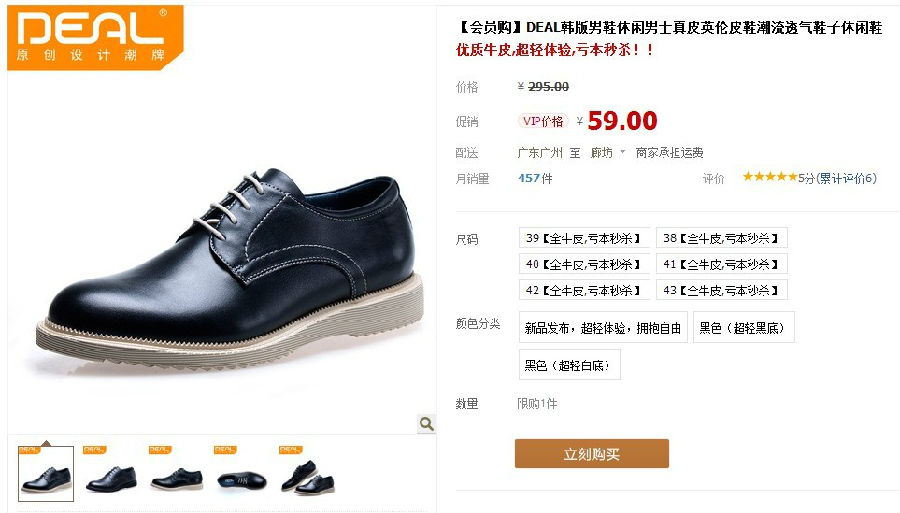
Task: Select the fourth thumbnail showing top view
Action: tap(242, 473)
